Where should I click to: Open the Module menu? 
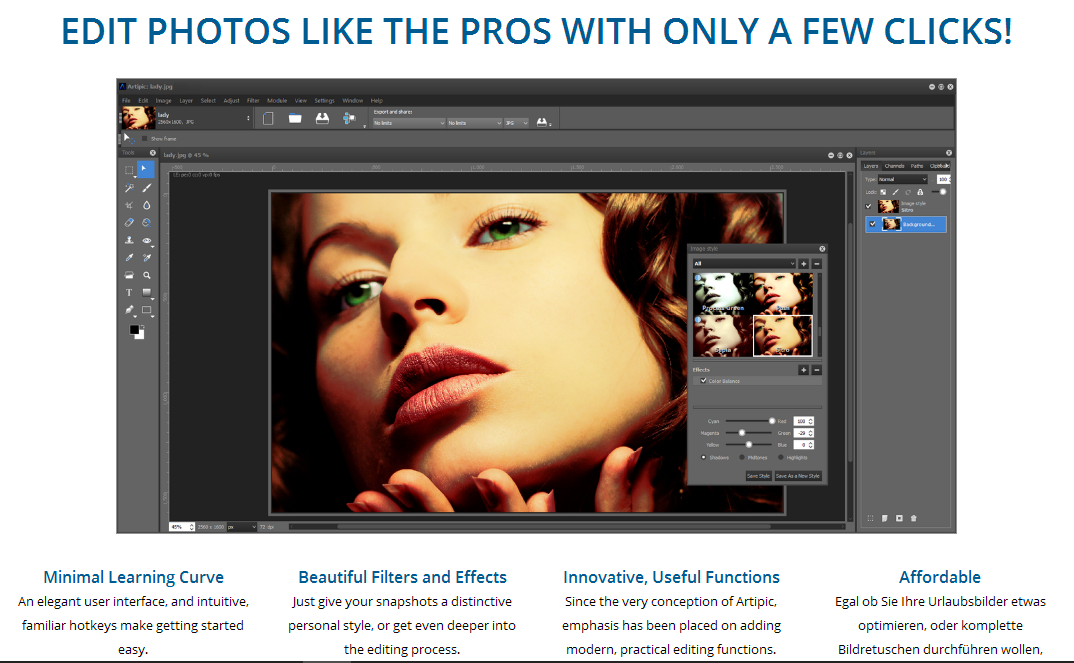coord(277,101)
